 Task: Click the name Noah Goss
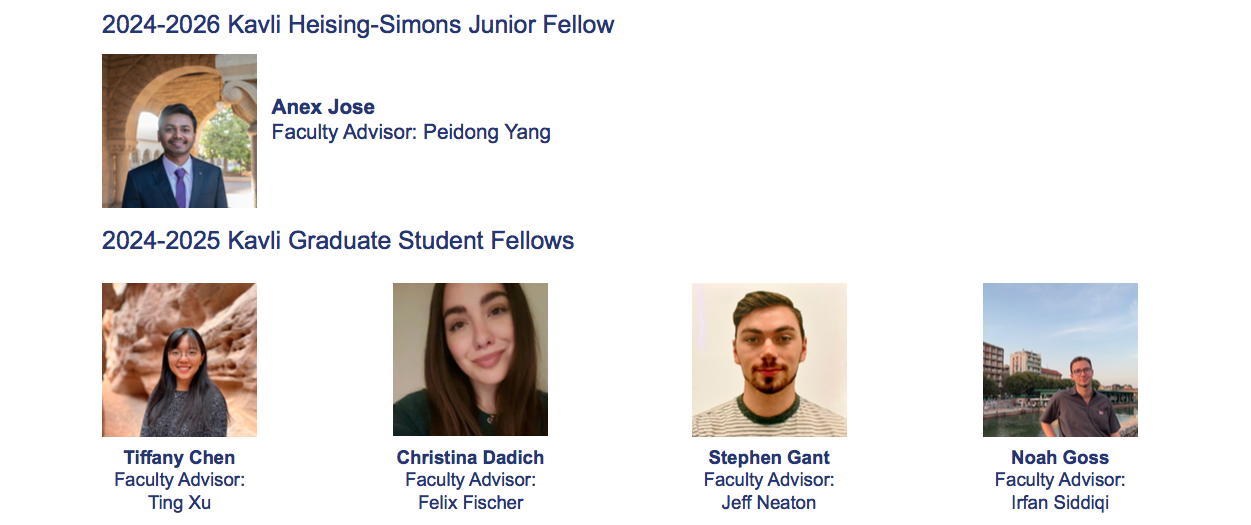pos(1060,457)
